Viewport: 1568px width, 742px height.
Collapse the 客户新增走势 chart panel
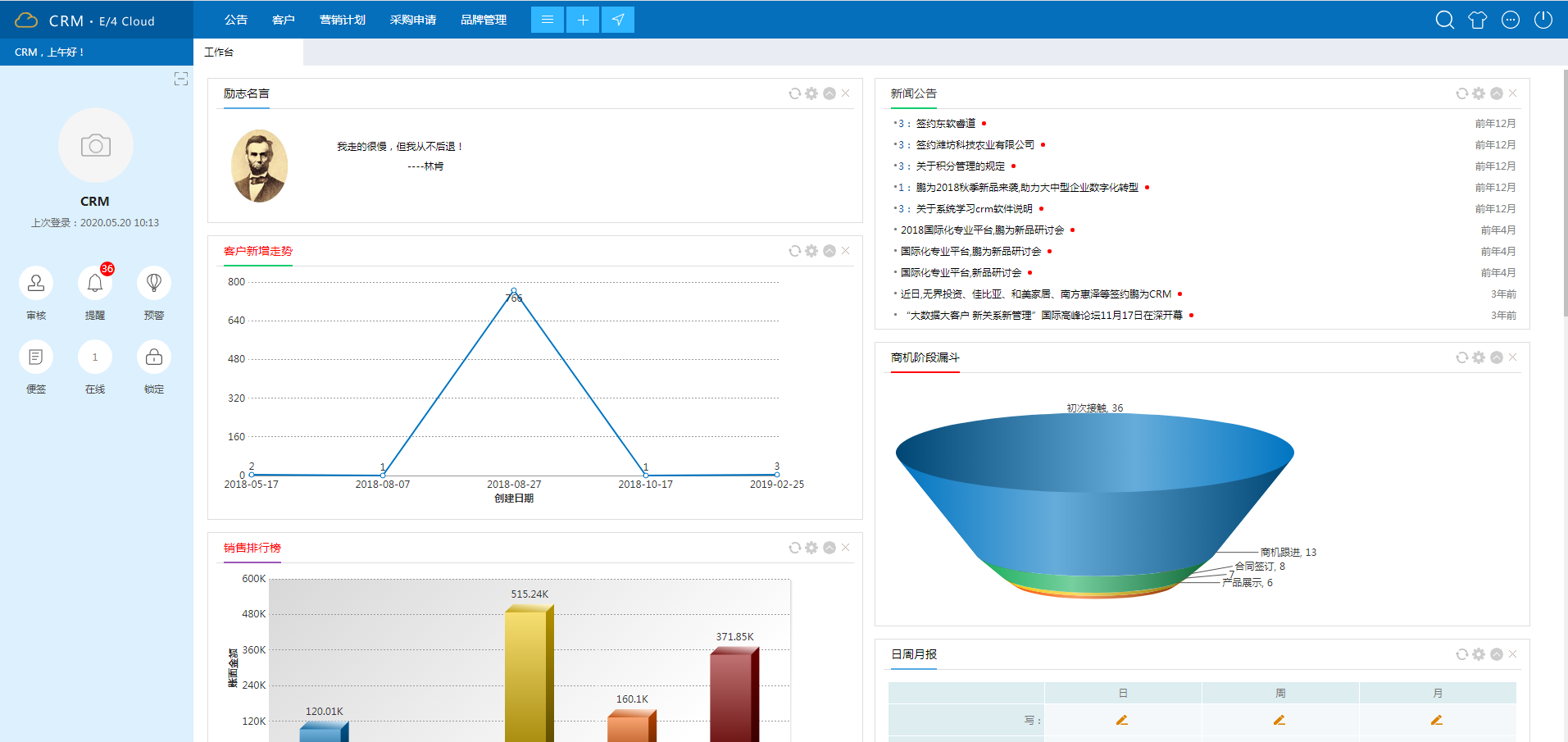[829, 251]
